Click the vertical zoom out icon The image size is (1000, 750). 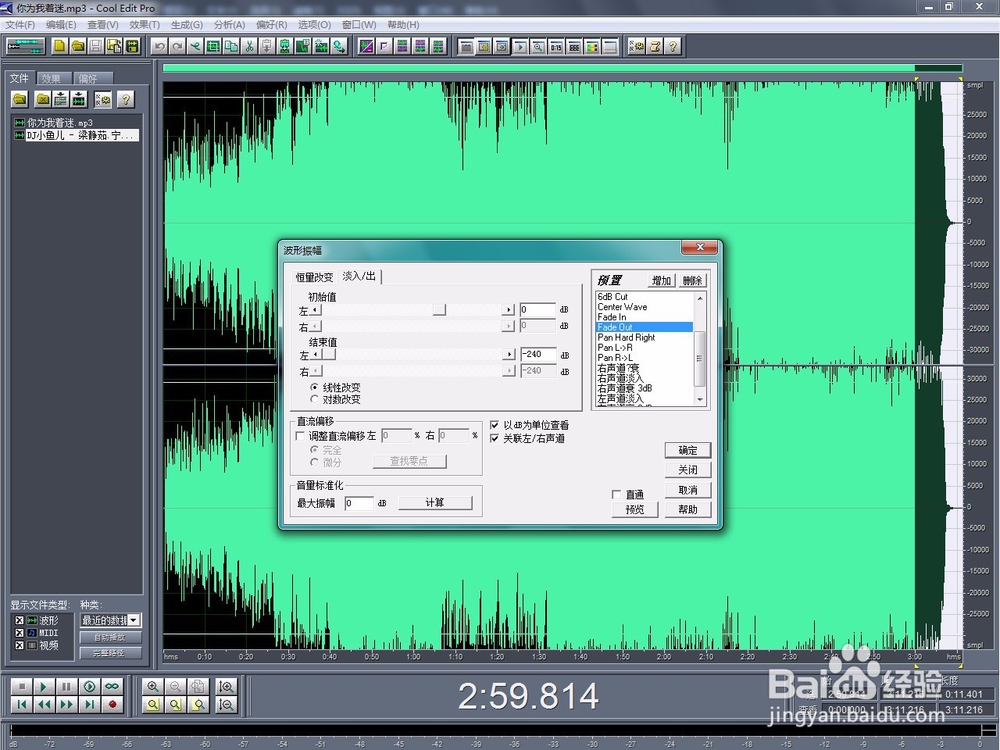(226, 705)
